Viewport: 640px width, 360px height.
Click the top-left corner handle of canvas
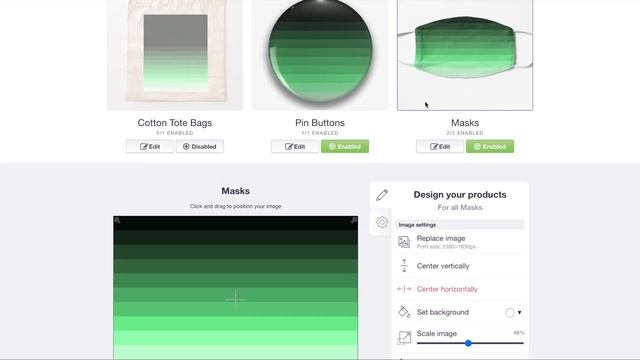click(117, 220)
